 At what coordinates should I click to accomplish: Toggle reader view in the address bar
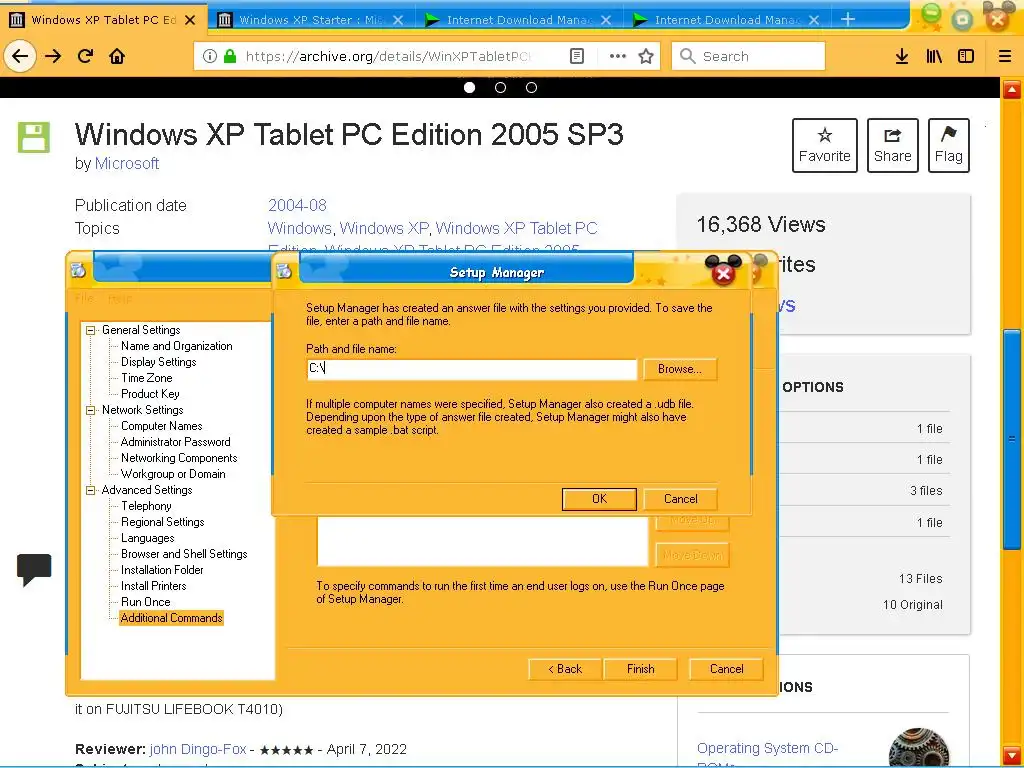(x=577, y=56)
